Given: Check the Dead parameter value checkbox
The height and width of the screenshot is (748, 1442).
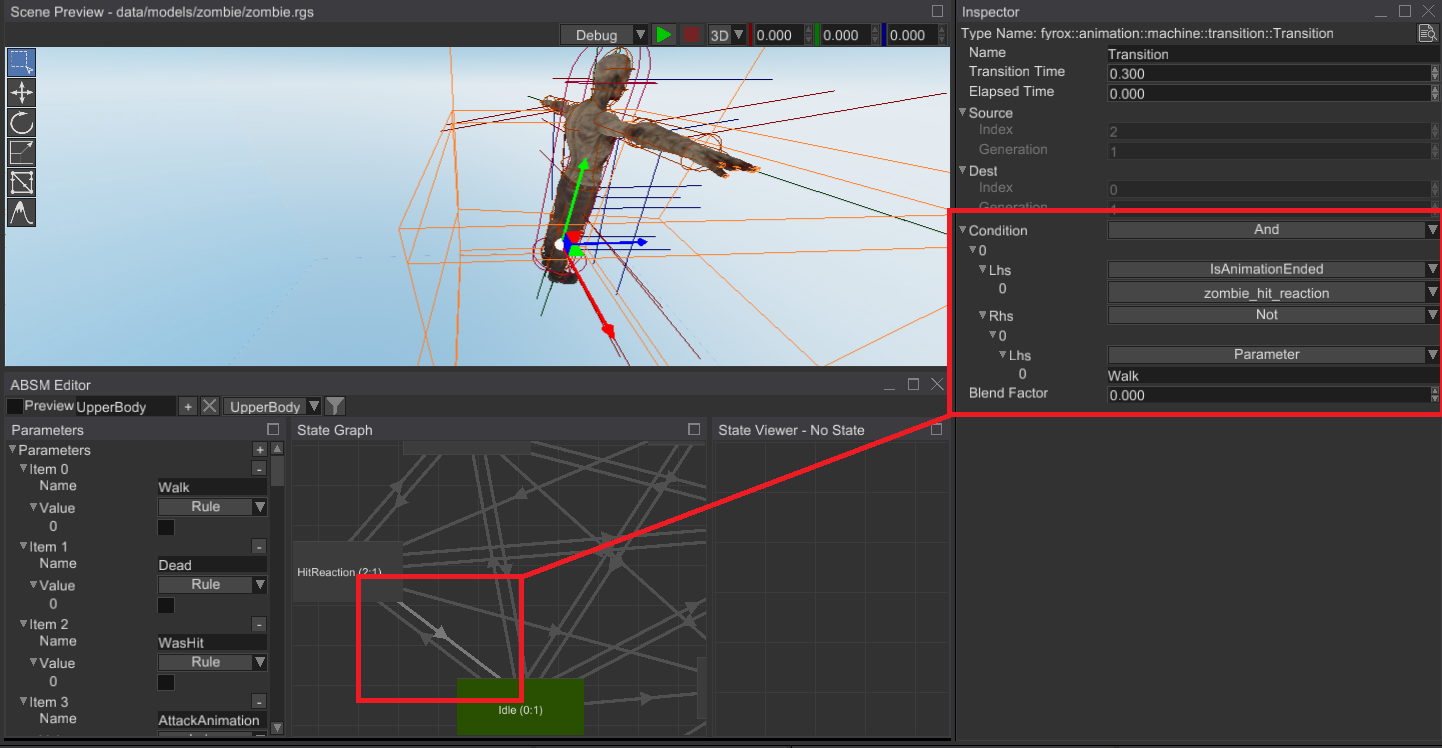Looking at the screenshot, I should coord(166,605).
